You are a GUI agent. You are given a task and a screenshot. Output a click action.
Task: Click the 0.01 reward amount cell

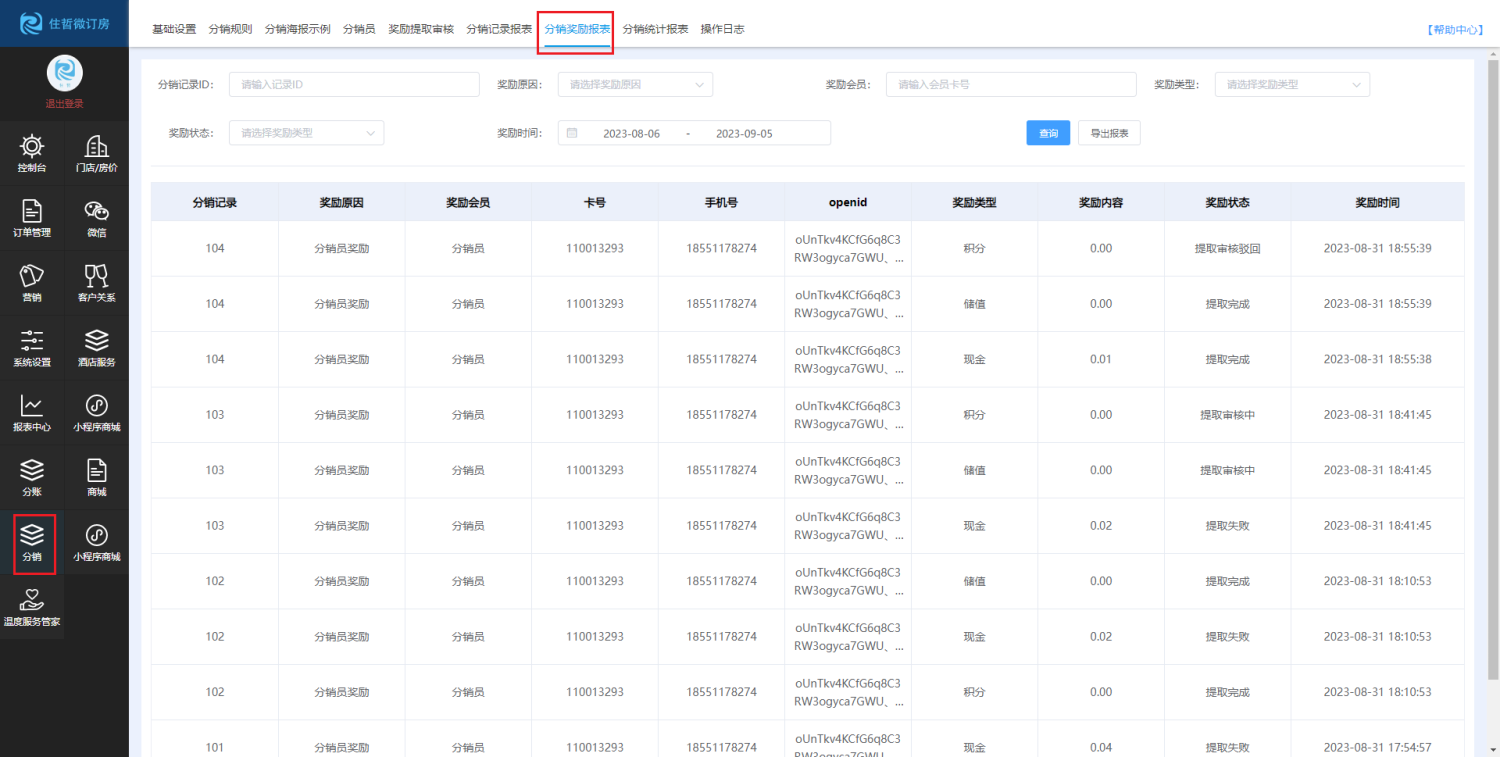click(x=1101, y=359)
